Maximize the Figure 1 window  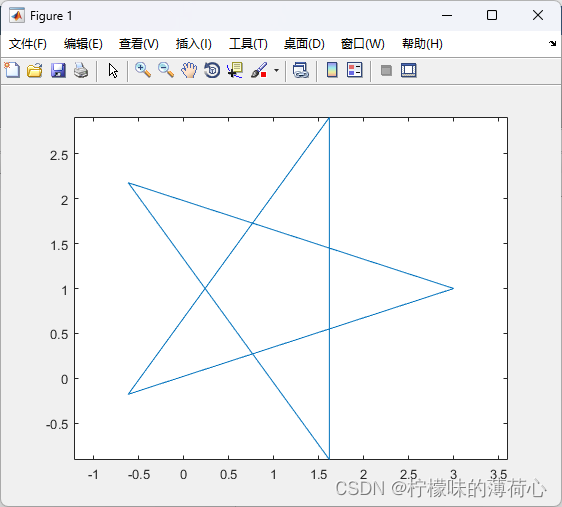coord(492,15)
